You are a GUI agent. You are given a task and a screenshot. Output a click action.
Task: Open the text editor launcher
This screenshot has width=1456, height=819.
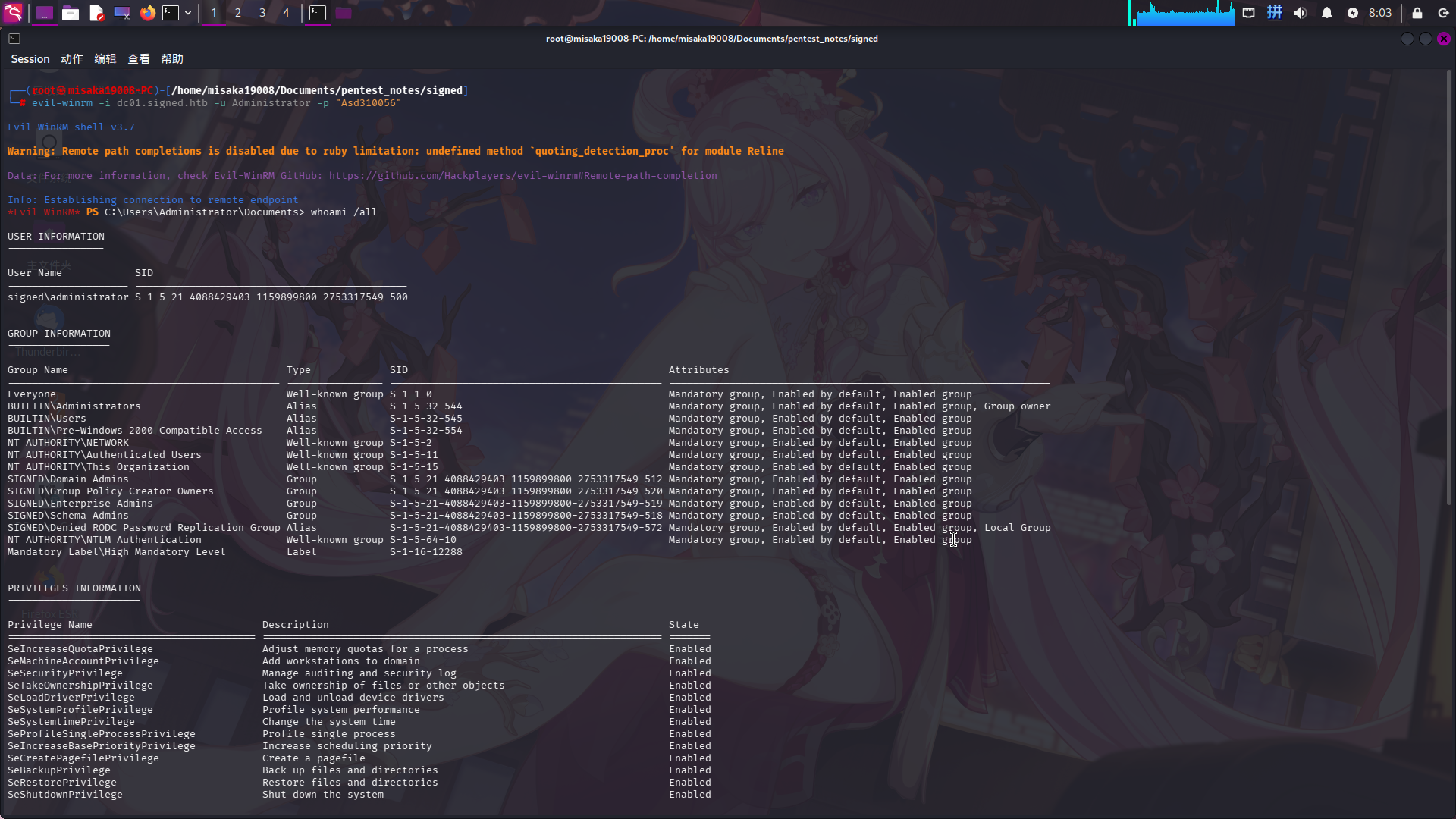pyautogui.click(x=96, y=13)
